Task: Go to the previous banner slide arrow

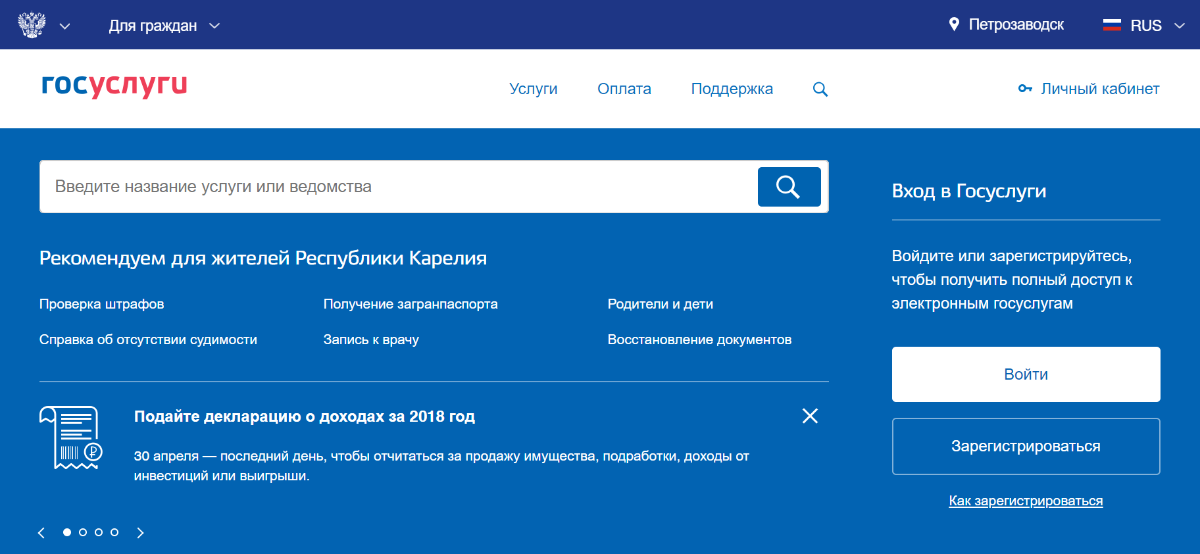Action: click(x=41, y=533)
